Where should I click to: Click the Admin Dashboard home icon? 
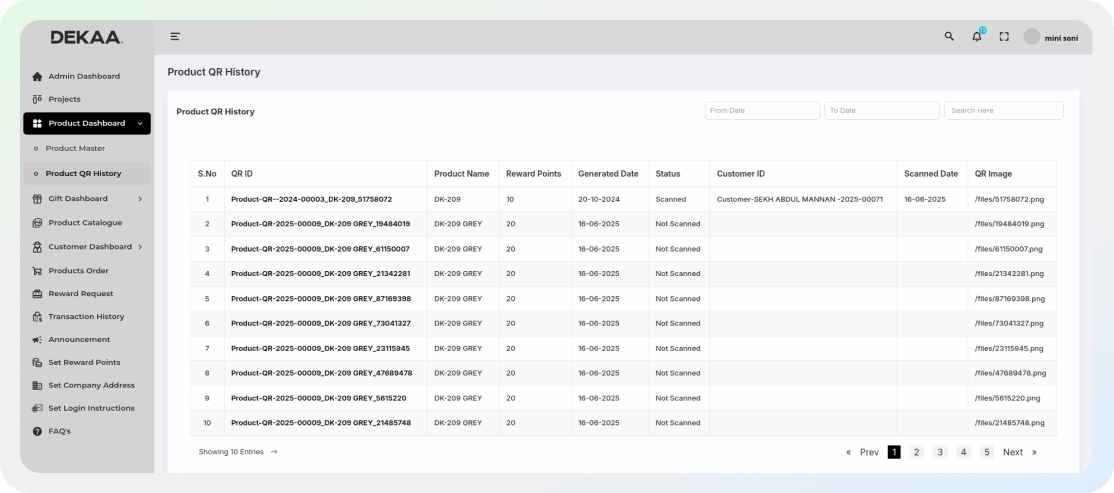38,77
